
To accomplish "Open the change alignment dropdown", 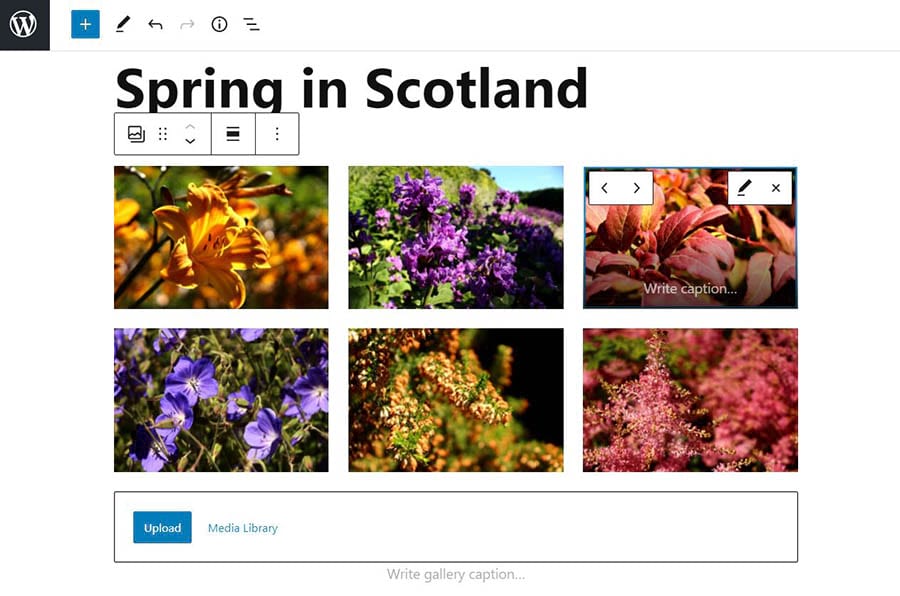I will (x=233, y=134).
